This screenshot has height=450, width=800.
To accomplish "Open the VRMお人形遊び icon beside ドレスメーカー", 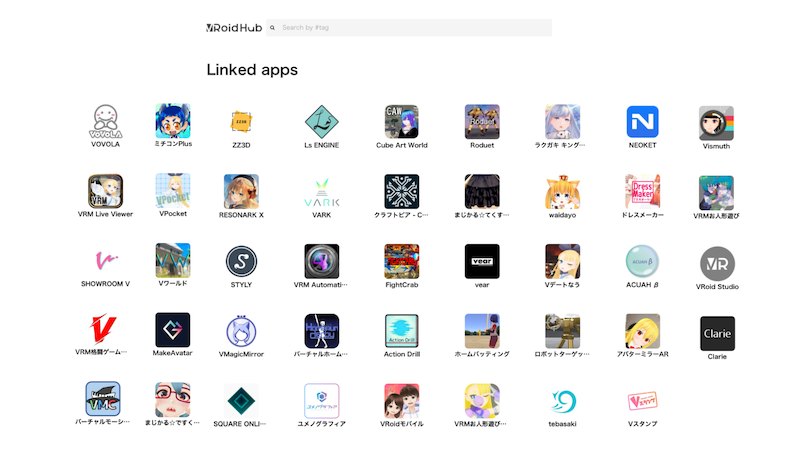I will click(716, 193).
